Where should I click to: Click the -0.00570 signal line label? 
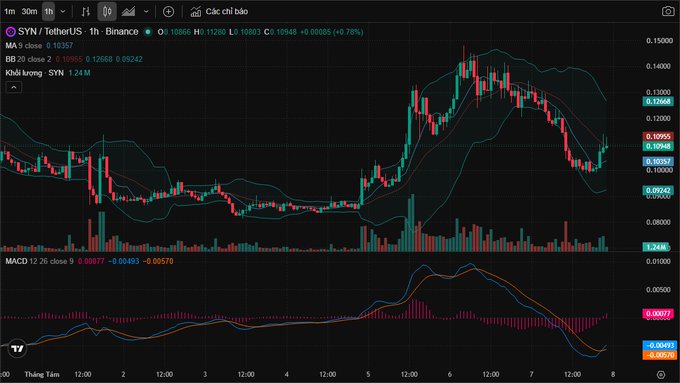coord(659,355)
